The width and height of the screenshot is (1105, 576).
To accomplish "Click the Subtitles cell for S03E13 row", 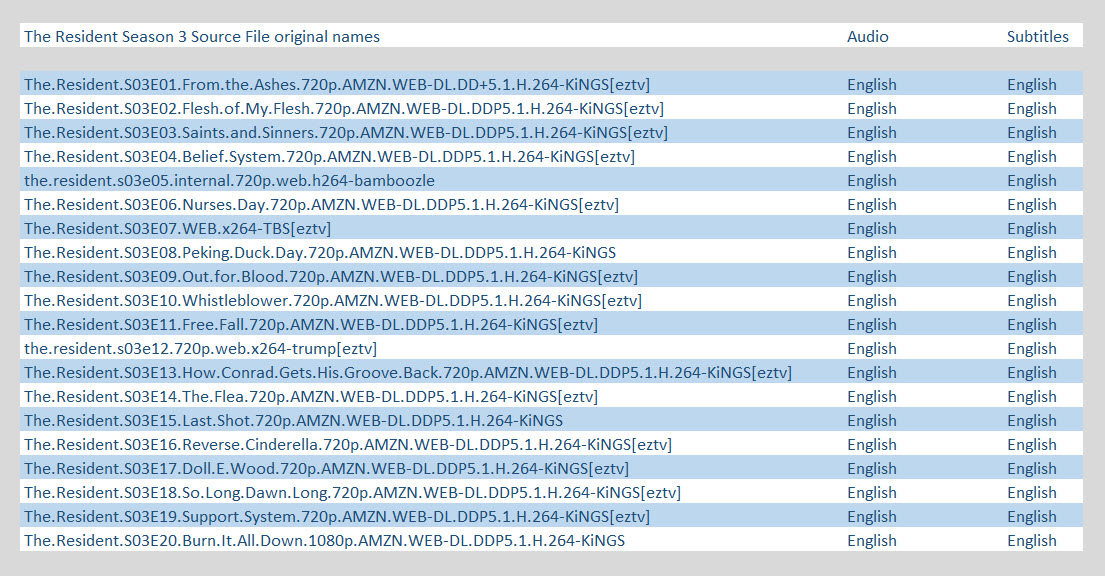I will [x=1032, y=372].
